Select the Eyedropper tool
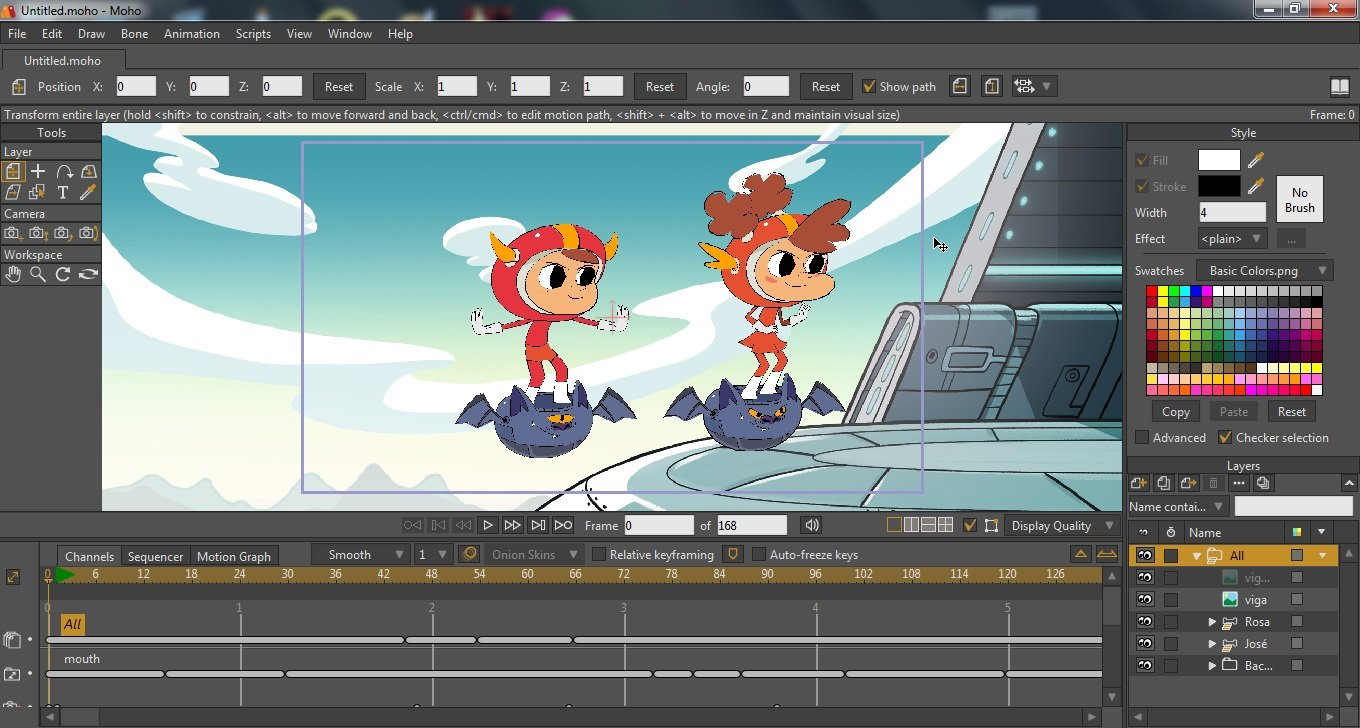Screen dimensions: 1360x728 [88, 192]
